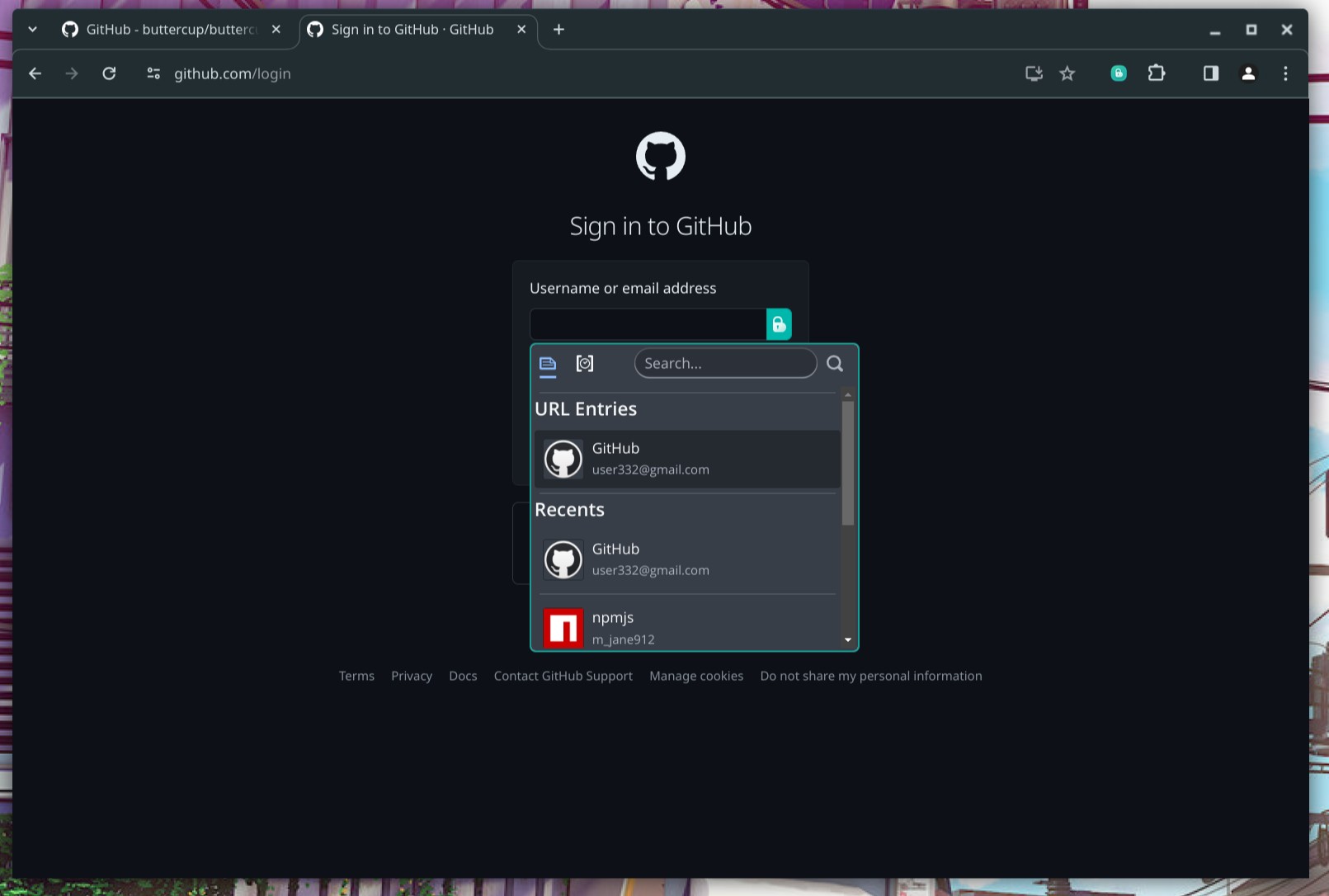Open Do not share my personal information link
1329x896 pixels.
click(871, 676)
